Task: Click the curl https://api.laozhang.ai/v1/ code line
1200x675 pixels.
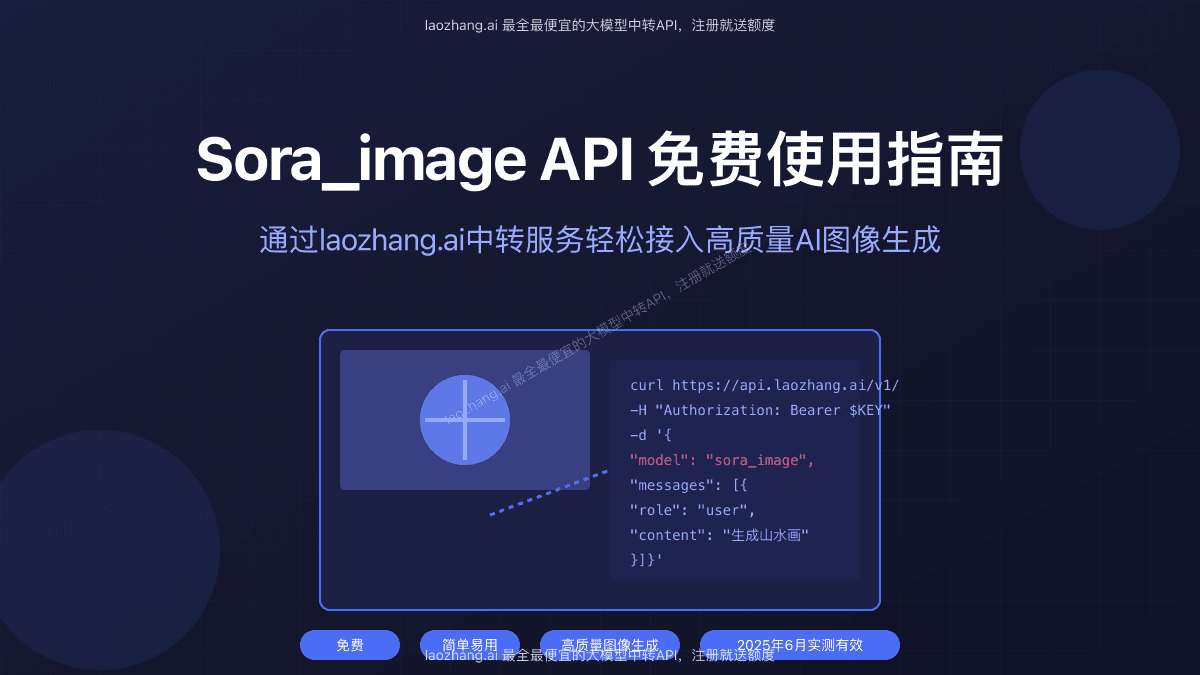Action: 765,385
